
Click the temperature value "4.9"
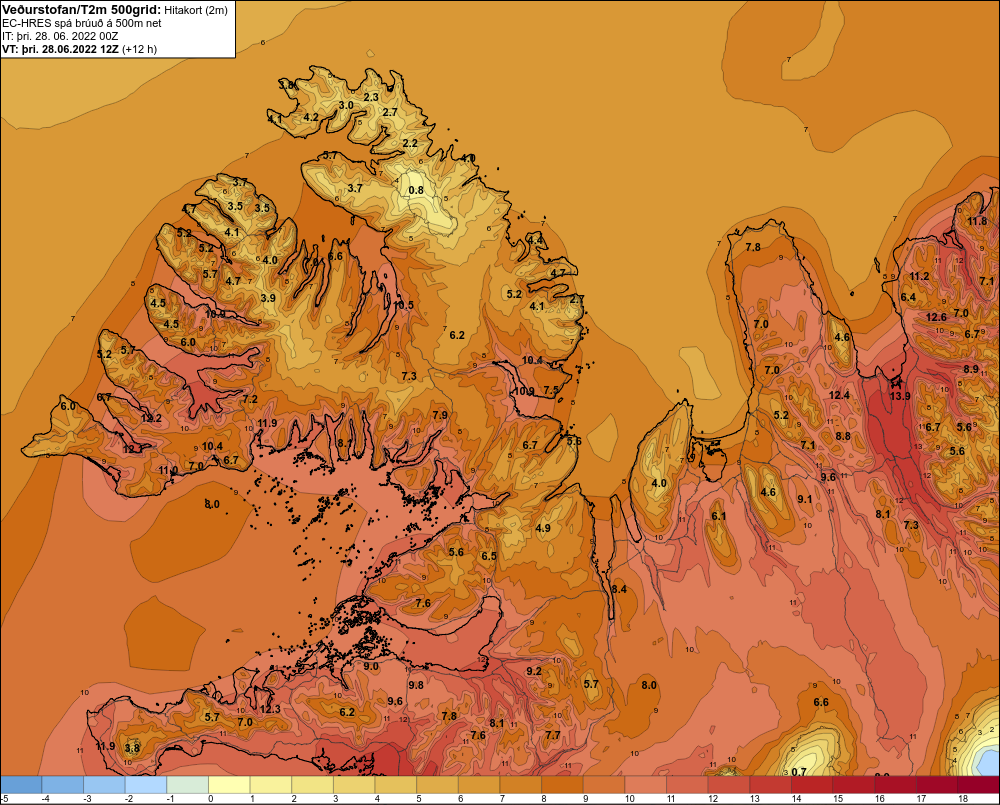point(543,528)
